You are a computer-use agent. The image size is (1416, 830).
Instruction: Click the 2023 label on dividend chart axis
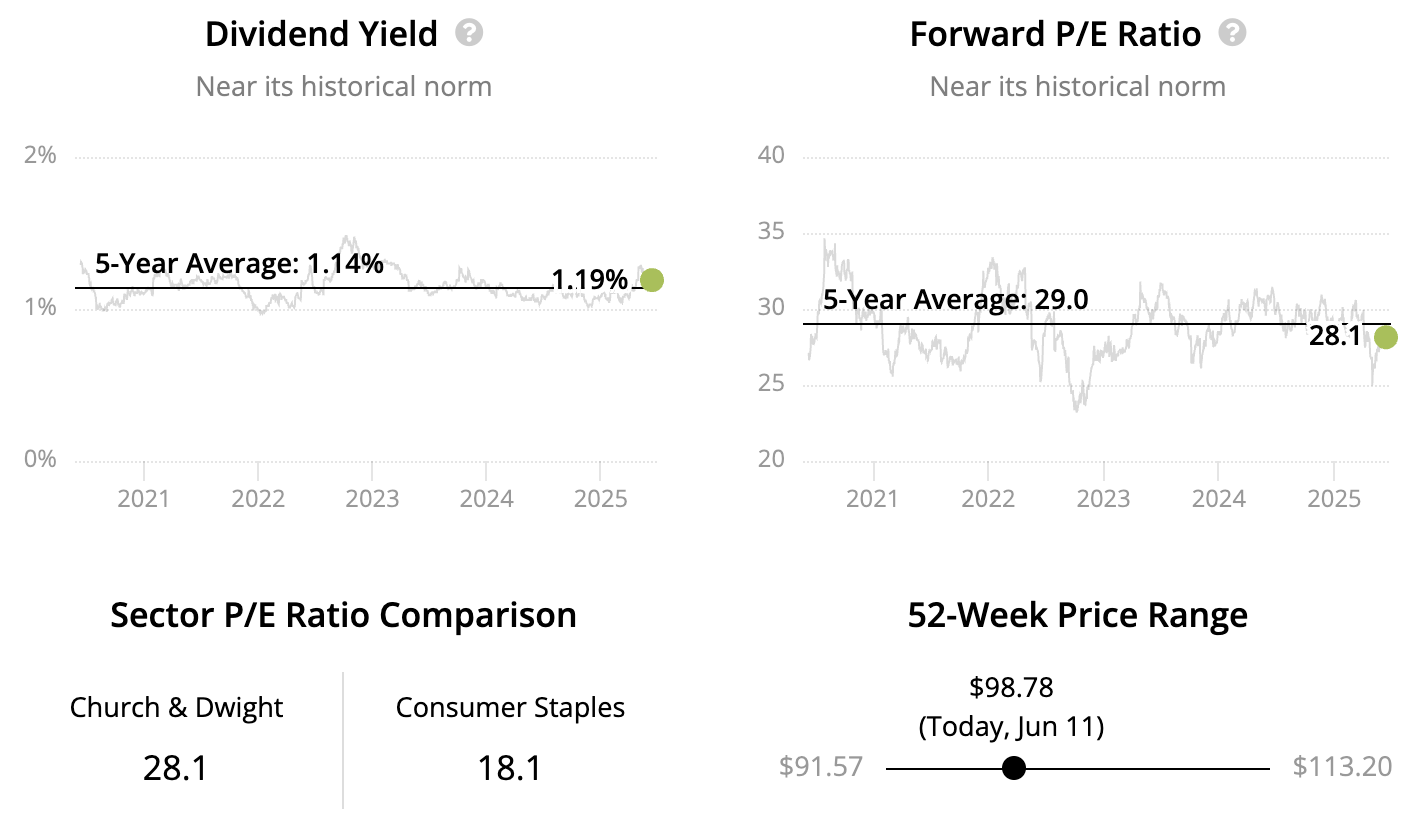(x=372, y=498)
